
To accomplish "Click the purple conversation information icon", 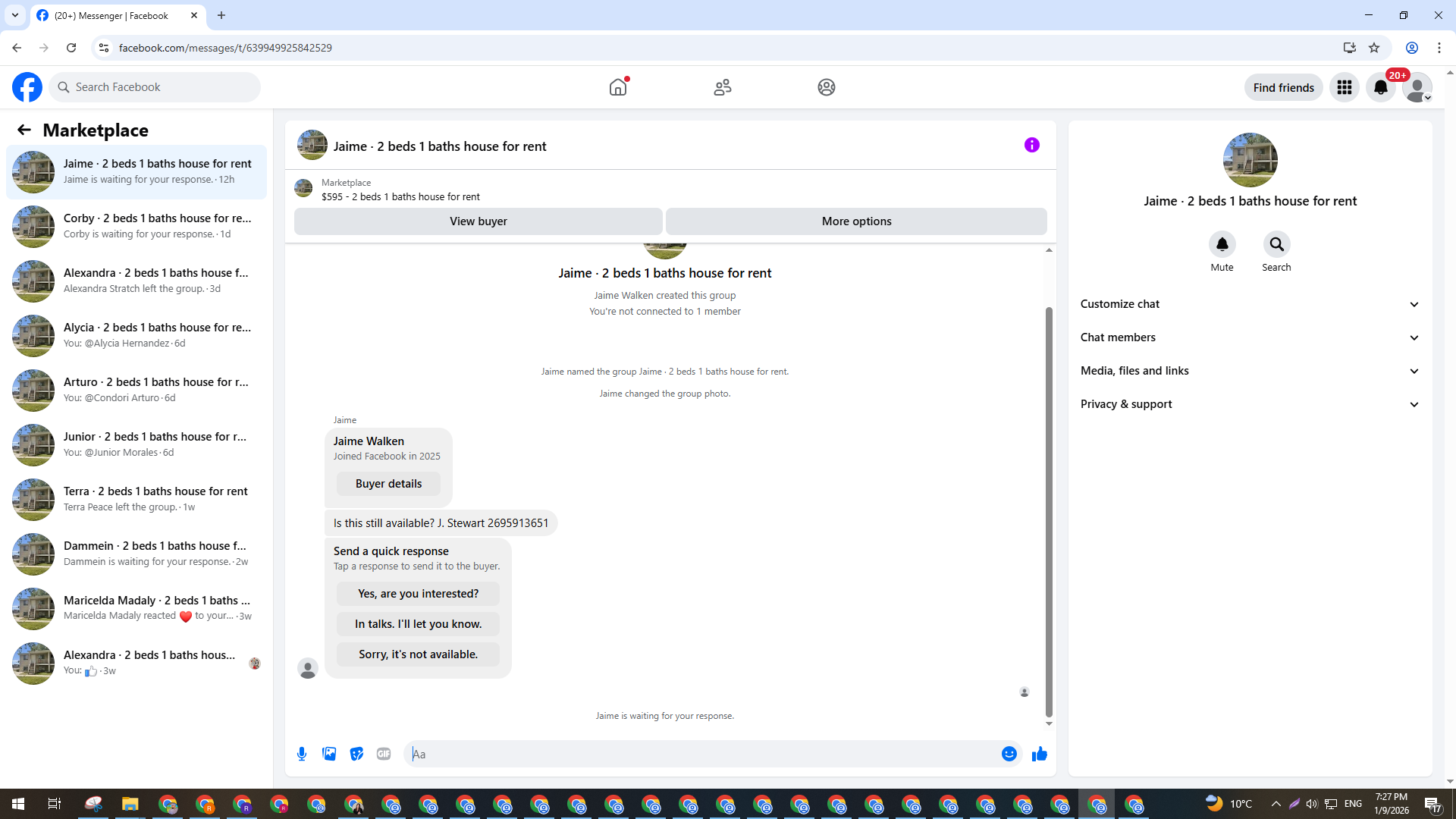I will [1031, 145].
